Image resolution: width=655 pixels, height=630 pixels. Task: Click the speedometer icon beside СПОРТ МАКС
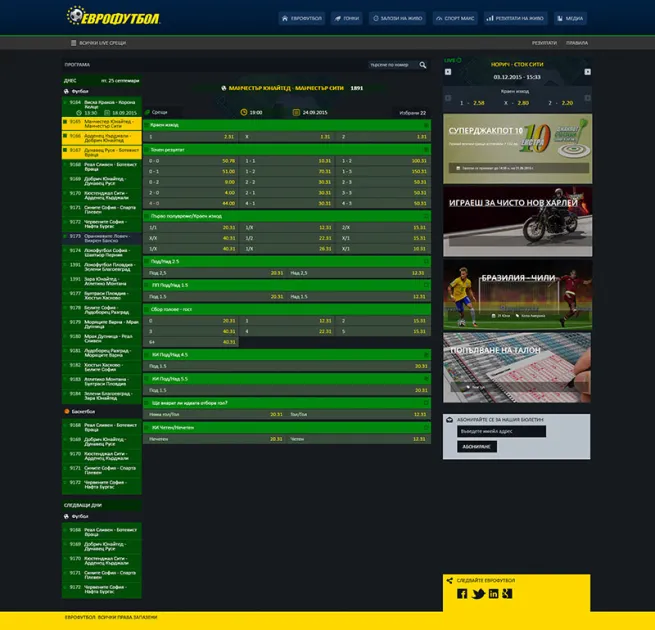[439, 18]
